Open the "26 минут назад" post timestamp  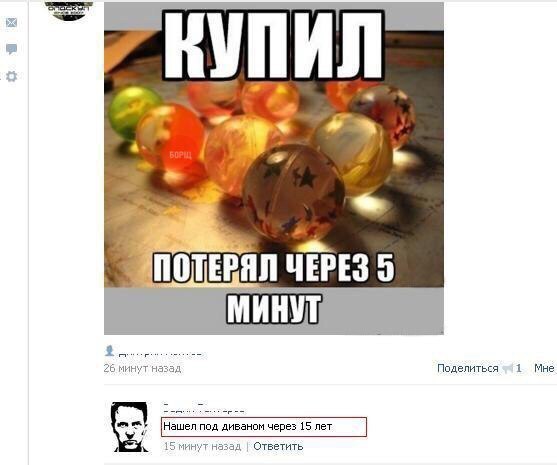142,368
